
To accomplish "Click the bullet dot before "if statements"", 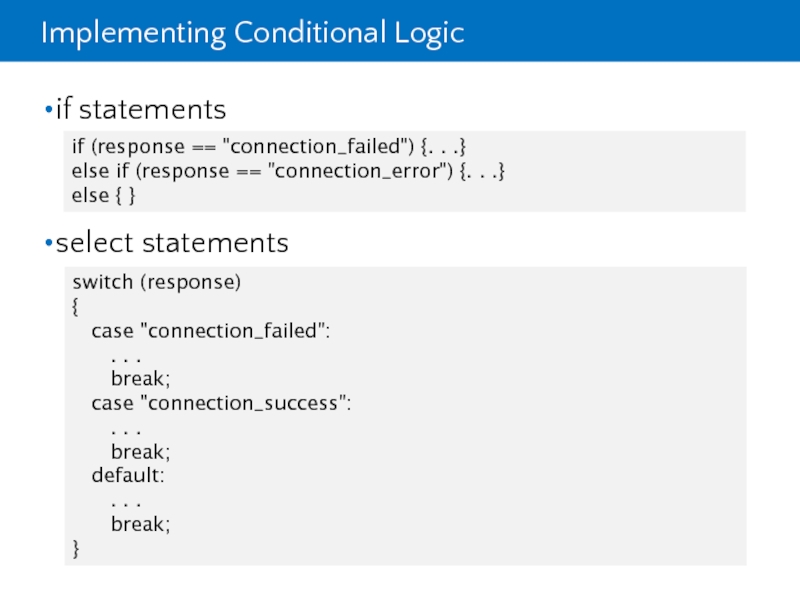I will tap(48, 109).
